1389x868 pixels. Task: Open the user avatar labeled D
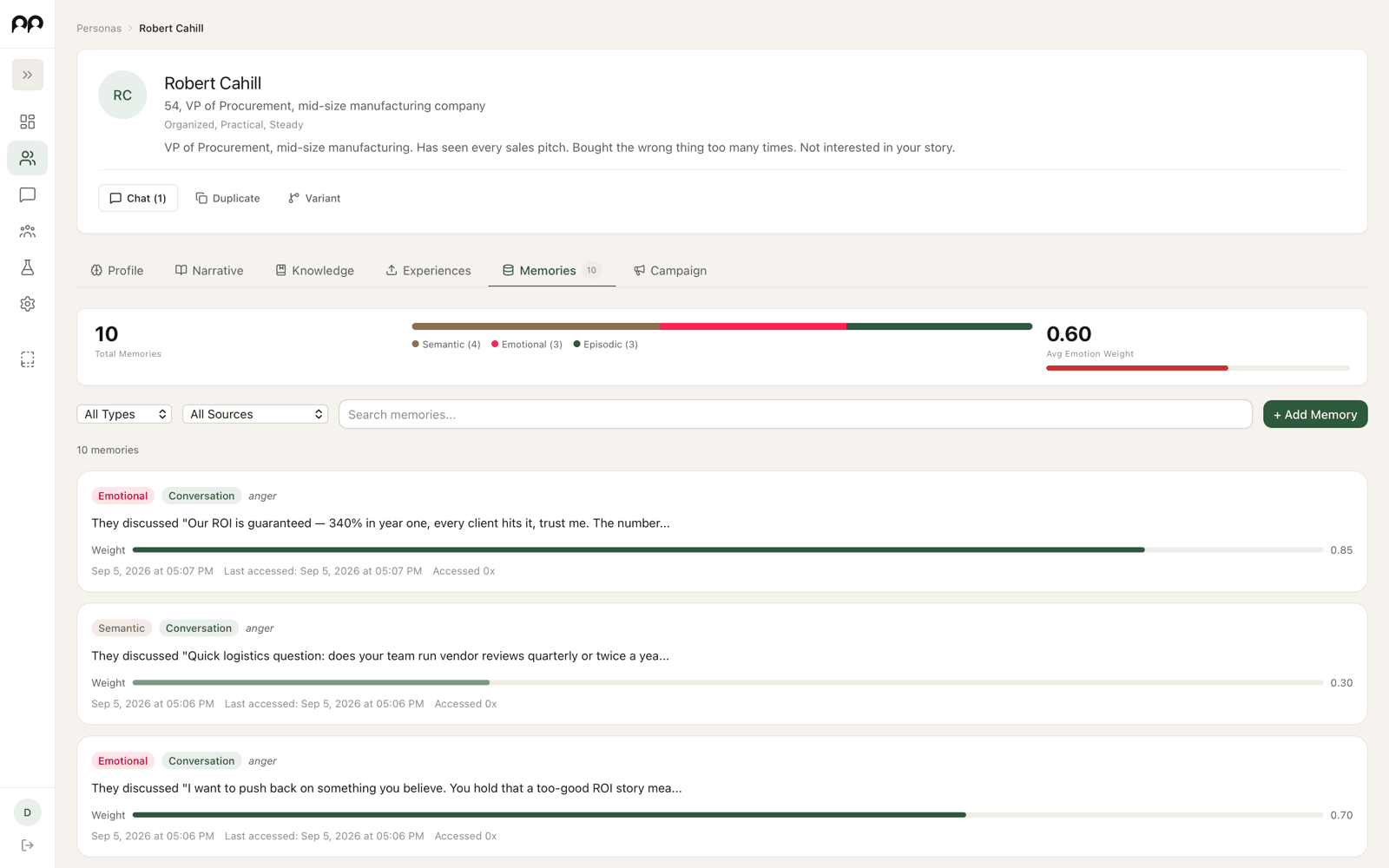point(27,812)
